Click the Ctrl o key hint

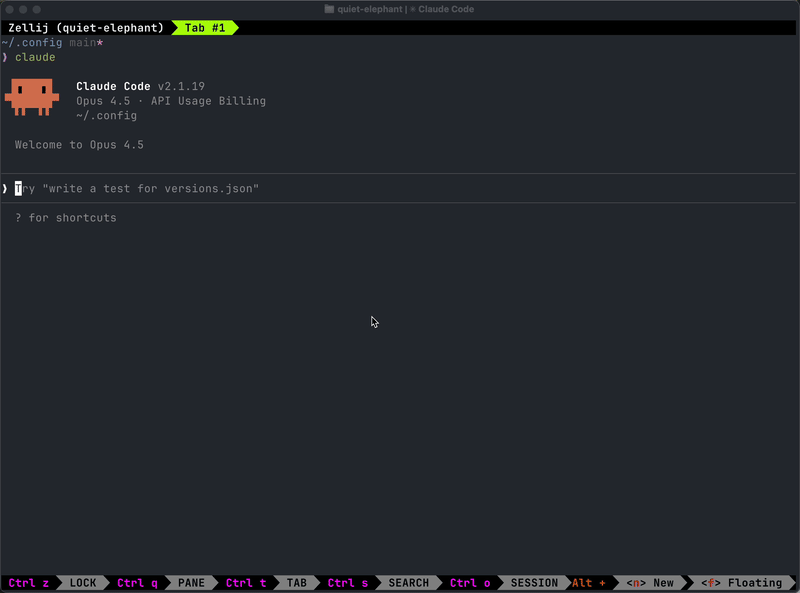coord(470,583)
